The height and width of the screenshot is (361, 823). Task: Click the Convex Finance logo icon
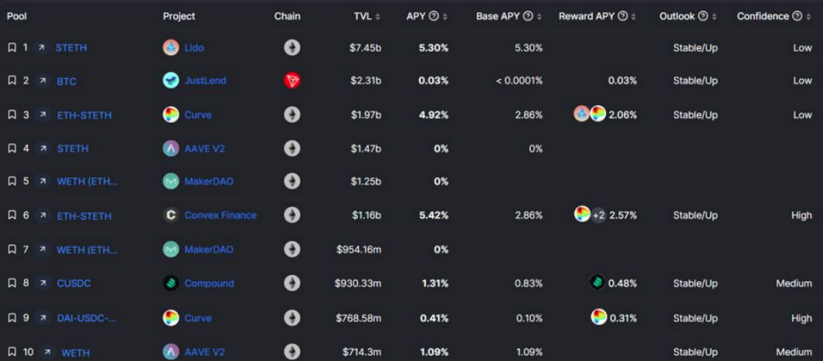pos(171,215)
